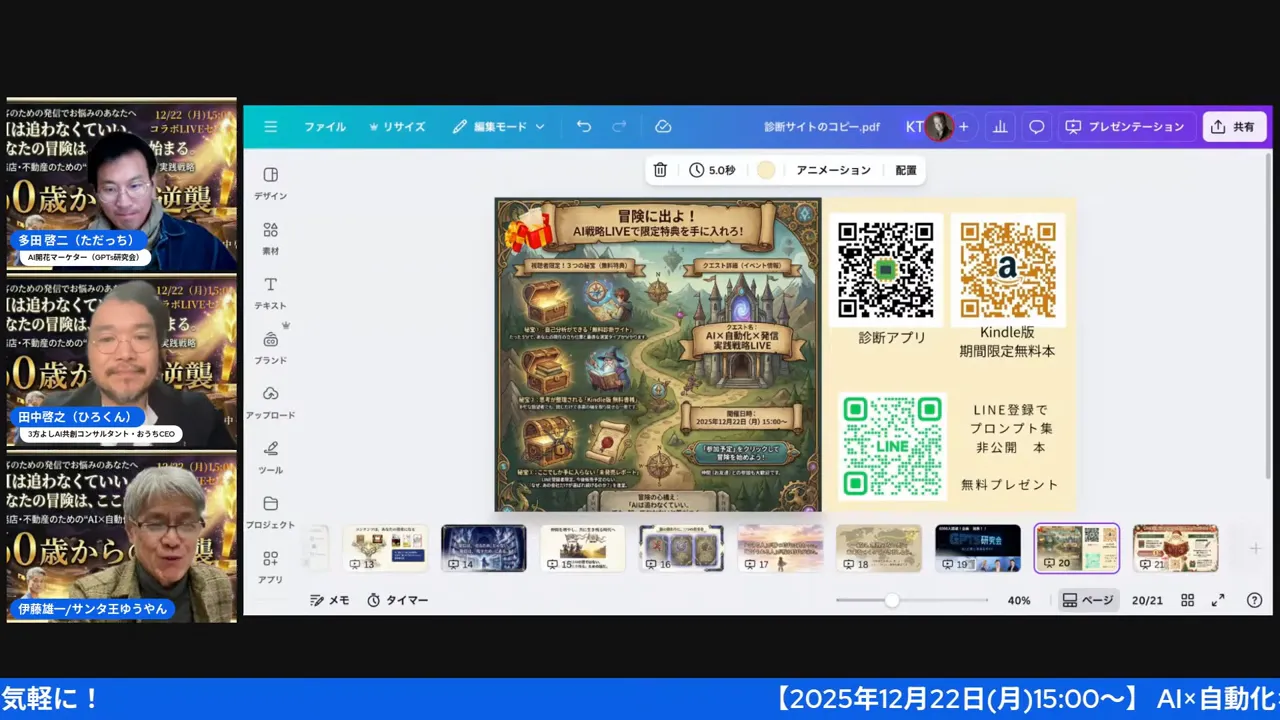
Task: Select the テキスト (Text) tool in sidebar
Action: pyautogui.click(x=270, y=292)
